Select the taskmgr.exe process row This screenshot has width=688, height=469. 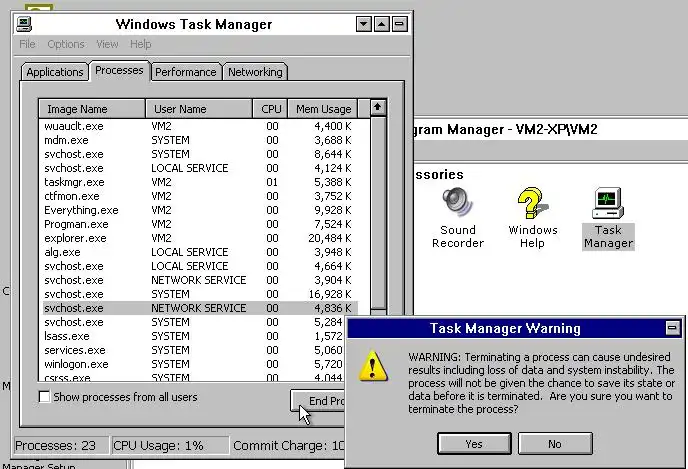[x=200, y=182]
